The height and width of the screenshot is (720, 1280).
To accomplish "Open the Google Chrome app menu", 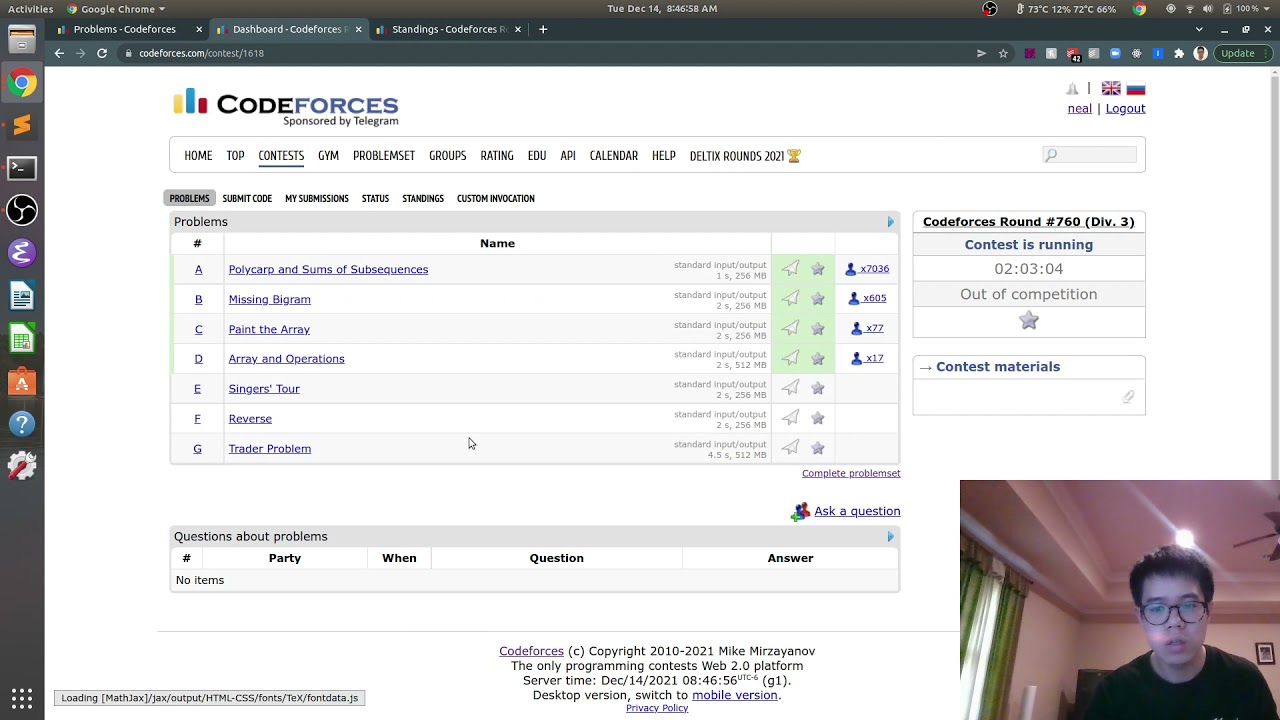I will pos(116,9).
